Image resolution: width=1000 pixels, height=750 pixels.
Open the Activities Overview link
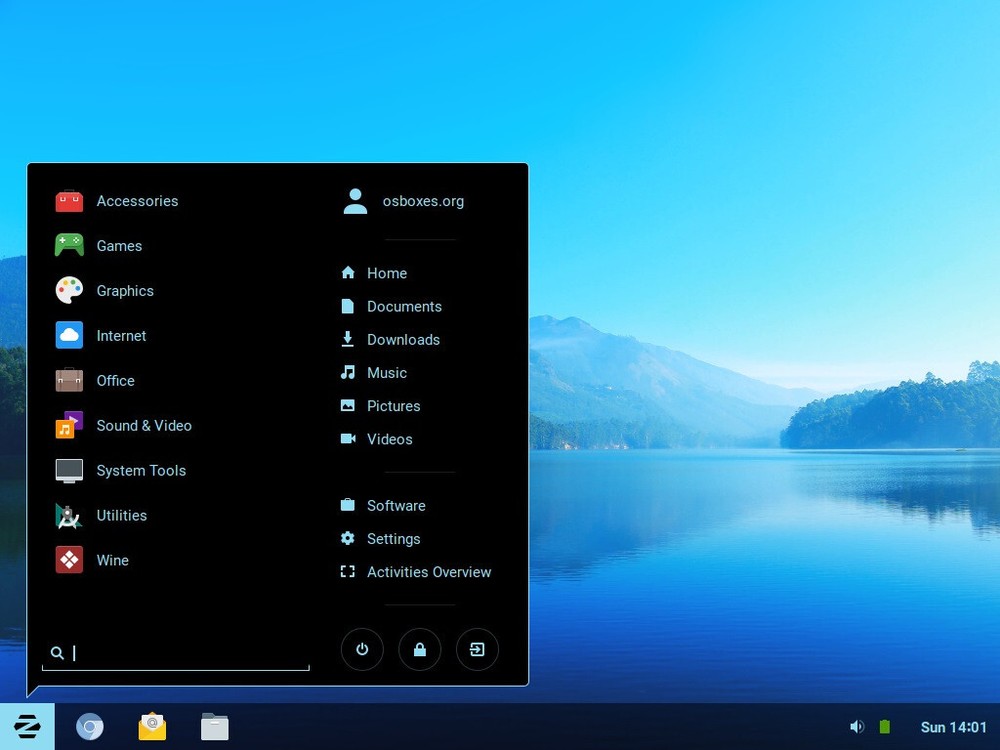click(x=429, y=572)
